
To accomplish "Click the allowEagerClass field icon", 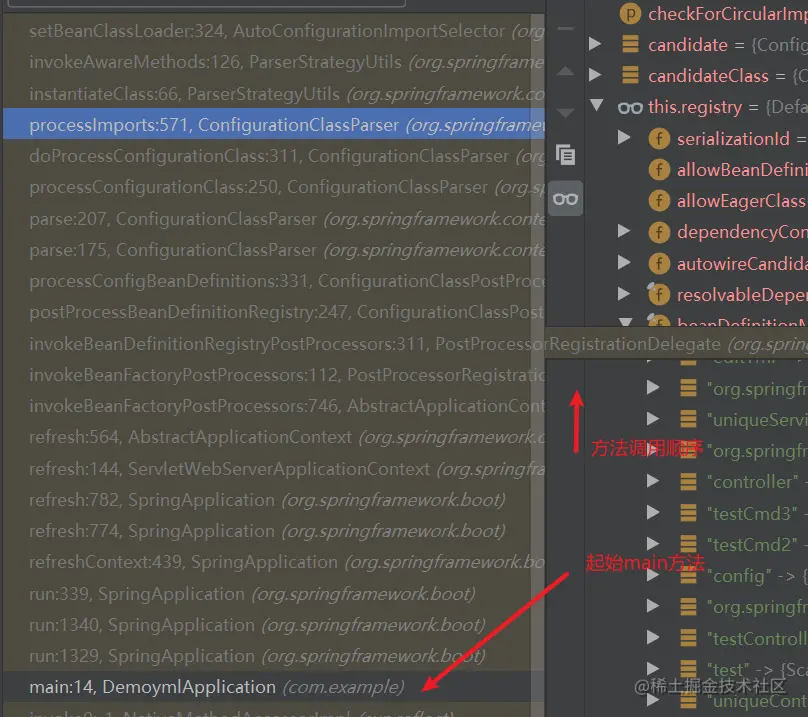I will pos(659,201).
